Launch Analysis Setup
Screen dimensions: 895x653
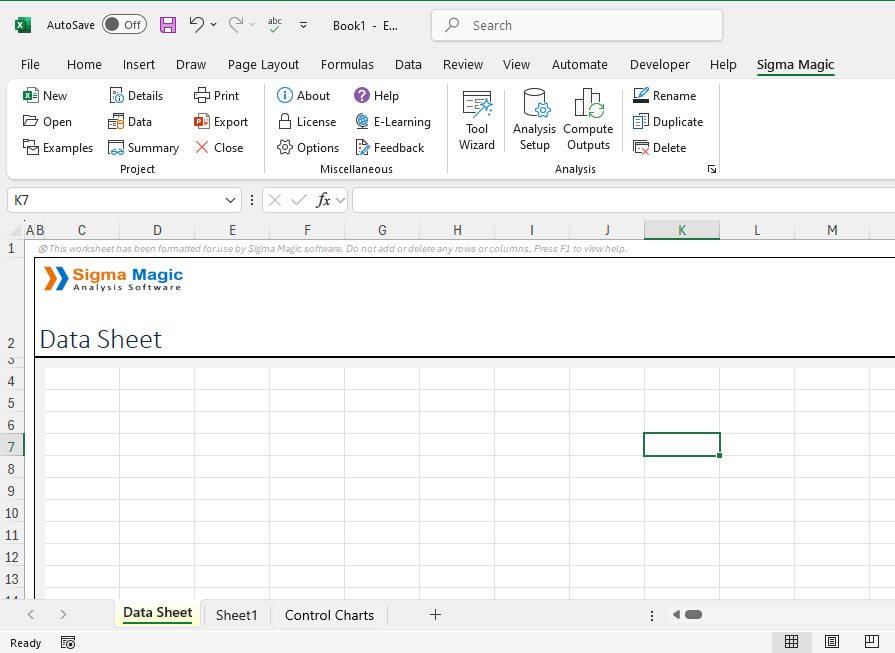pyautogui.click(x=534, y=119)
